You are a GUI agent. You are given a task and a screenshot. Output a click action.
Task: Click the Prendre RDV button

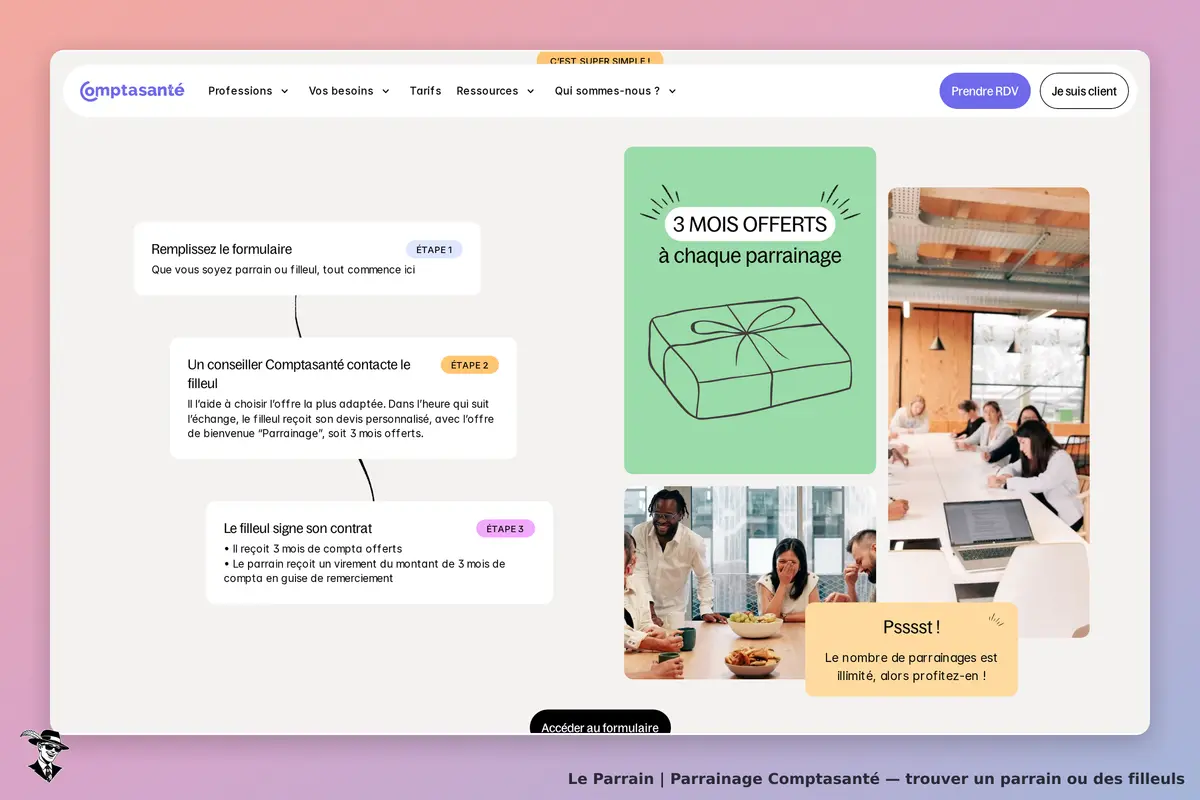pos(985,91)
